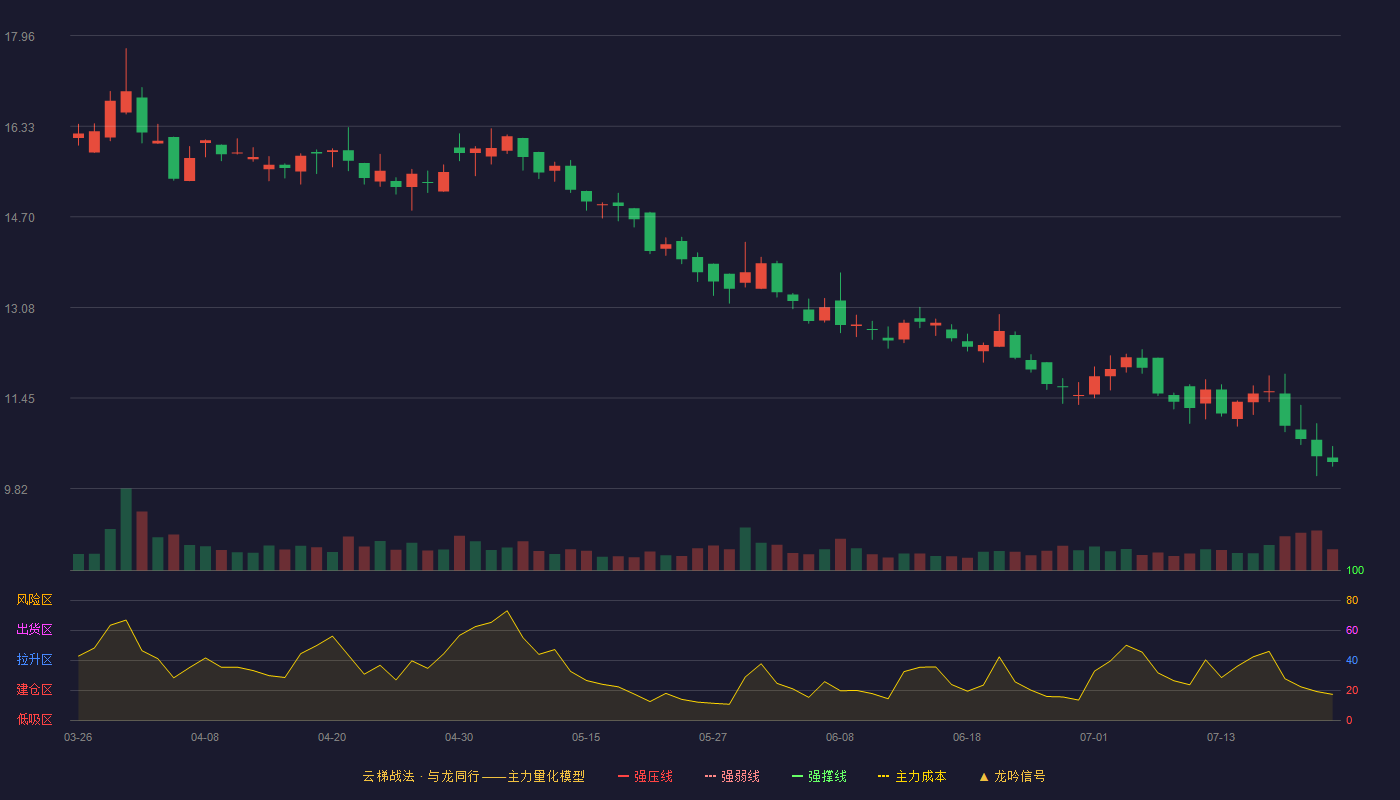The width and height of the screenshot is (1400, 800).
Task: Click the 16.33 price axis label
Action: tap(20, 128)
